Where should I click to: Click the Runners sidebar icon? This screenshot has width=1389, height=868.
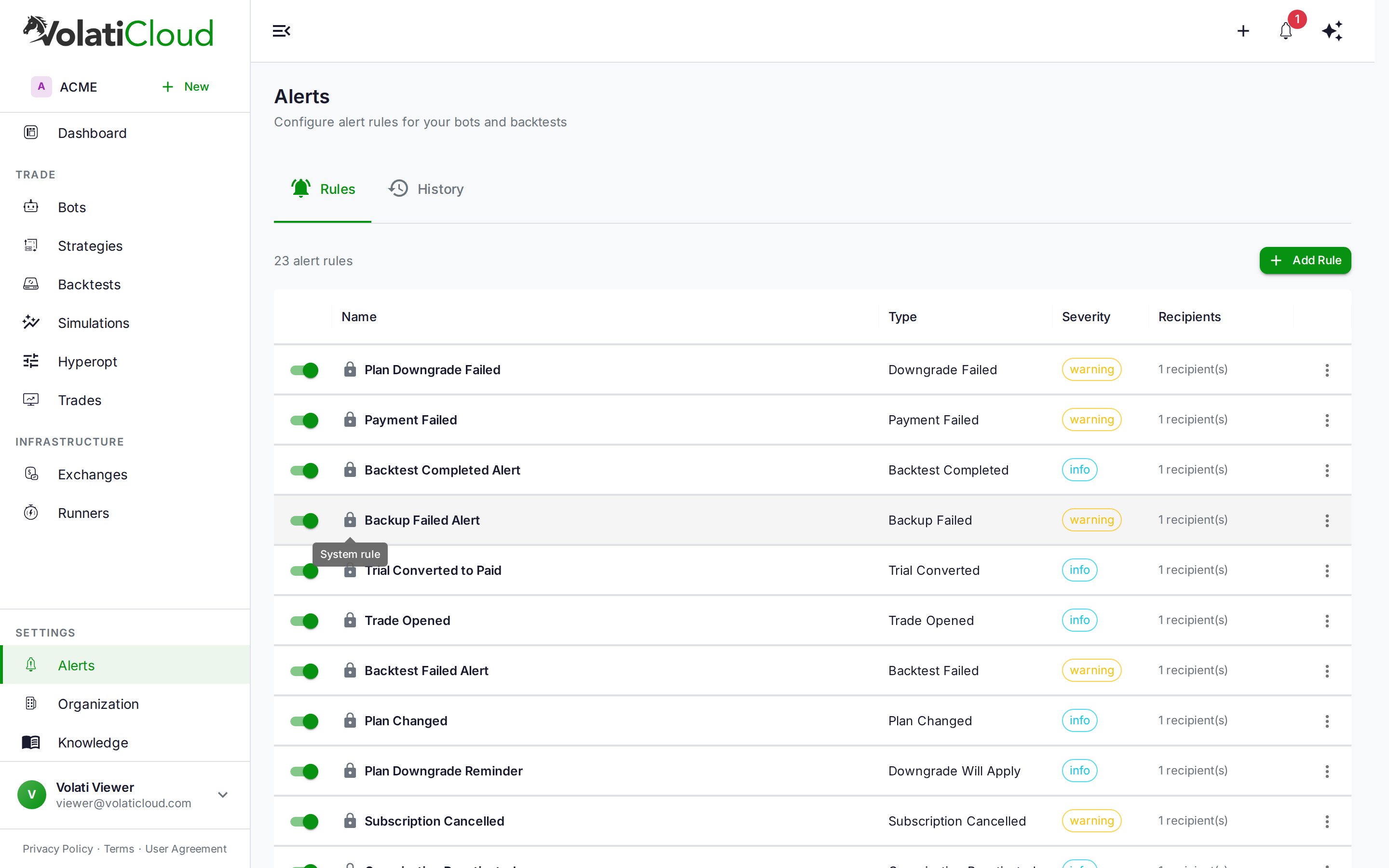pyautogui.click(x=31, y=512)
